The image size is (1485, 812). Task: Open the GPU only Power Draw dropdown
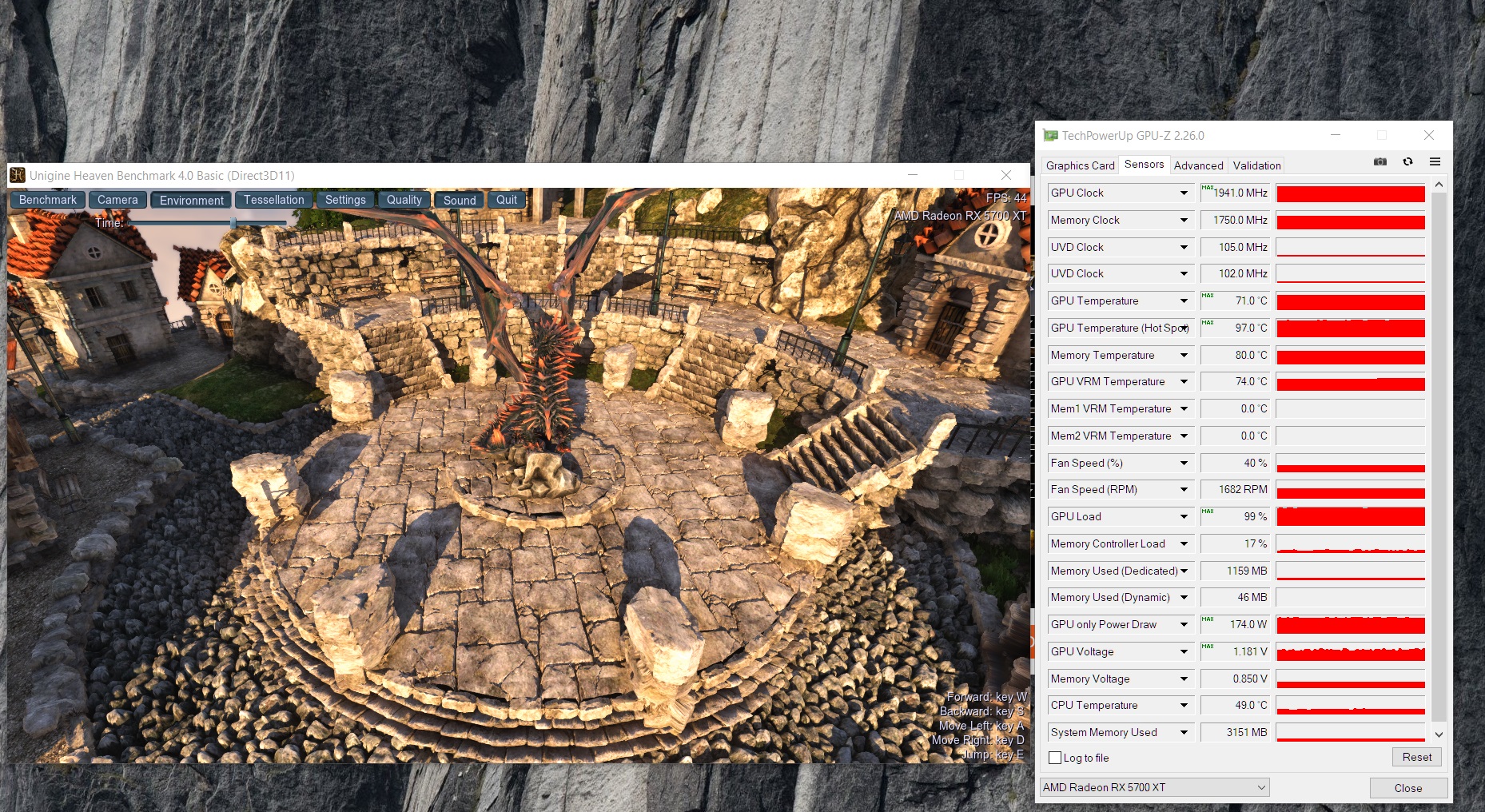pyautogui.click(x=1184, y=625)
